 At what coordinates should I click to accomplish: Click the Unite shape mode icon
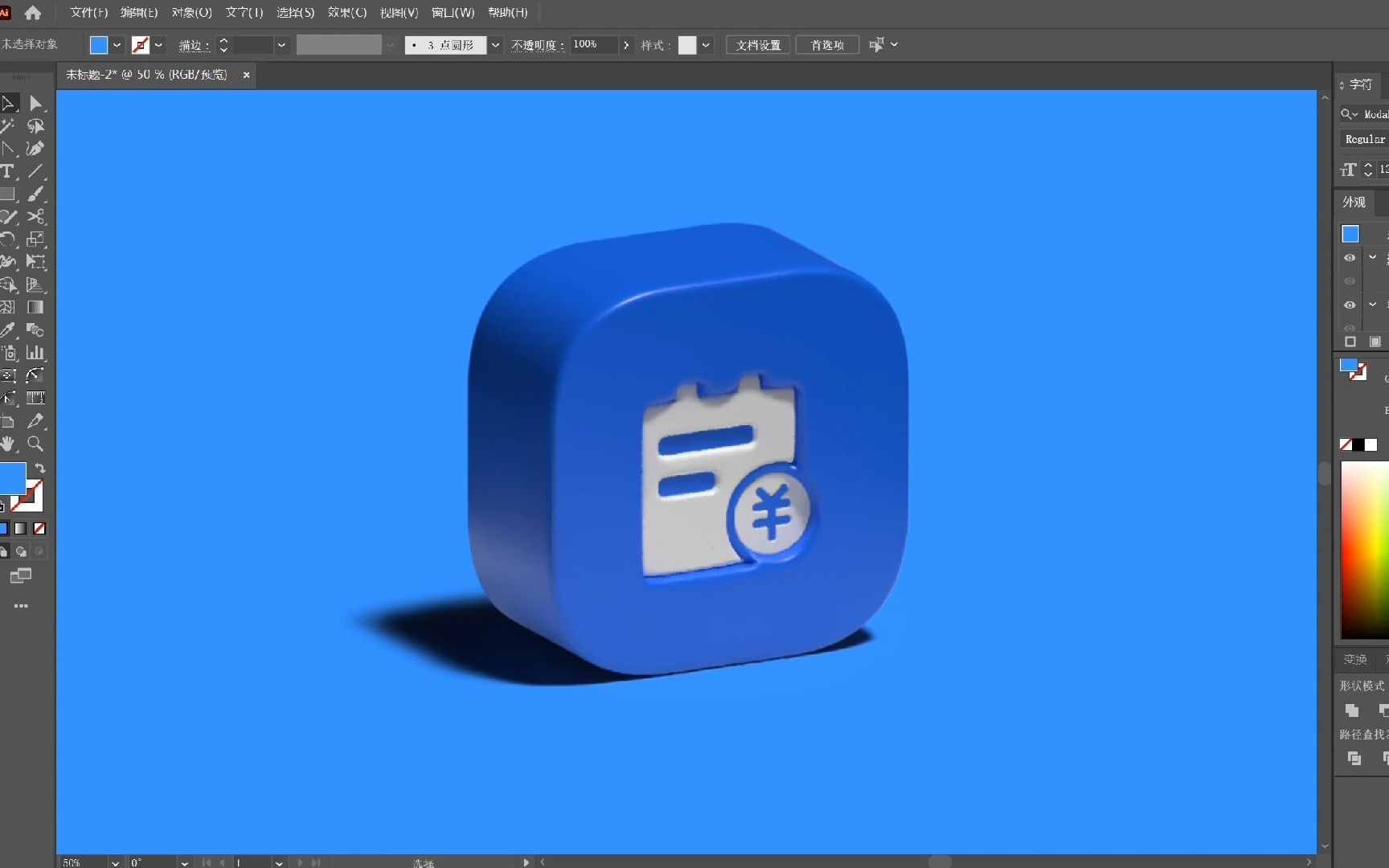[1352, 710]
